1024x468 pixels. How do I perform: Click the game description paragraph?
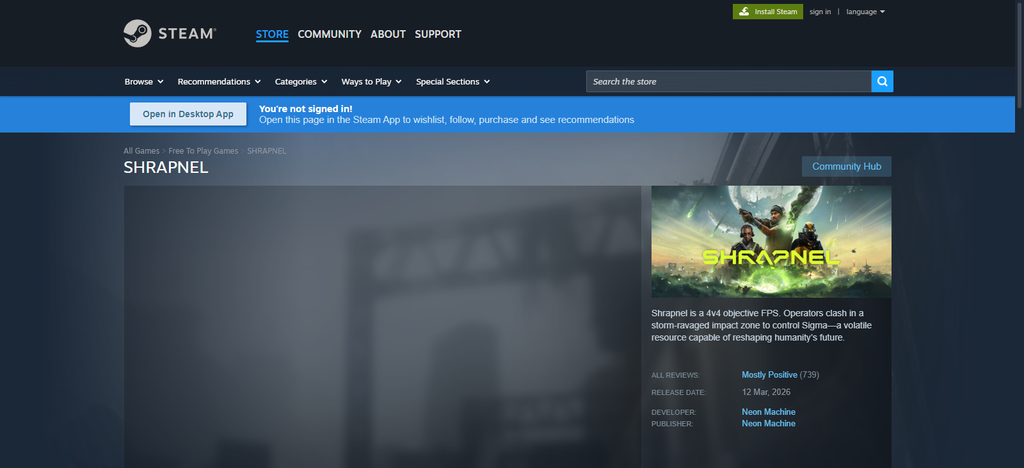coord(761,325)
